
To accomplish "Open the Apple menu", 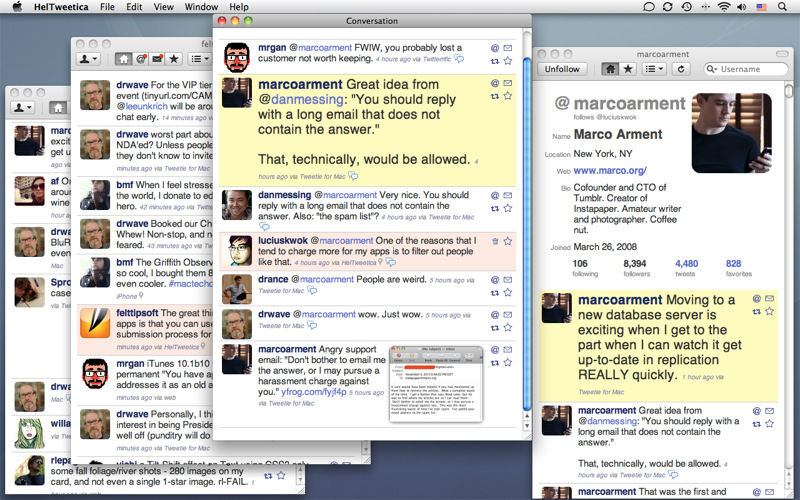I will point(17,7).
